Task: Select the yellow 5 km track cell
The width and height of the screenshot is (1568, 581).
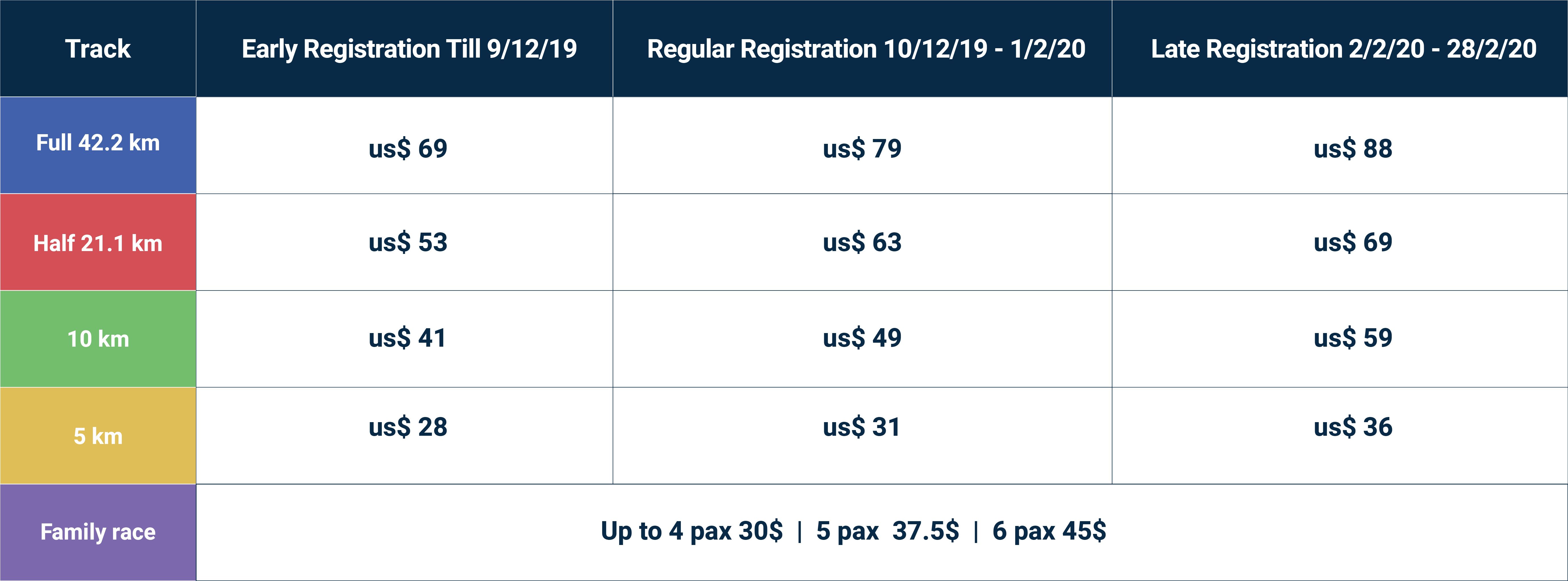Action: [x=98, y=435]
